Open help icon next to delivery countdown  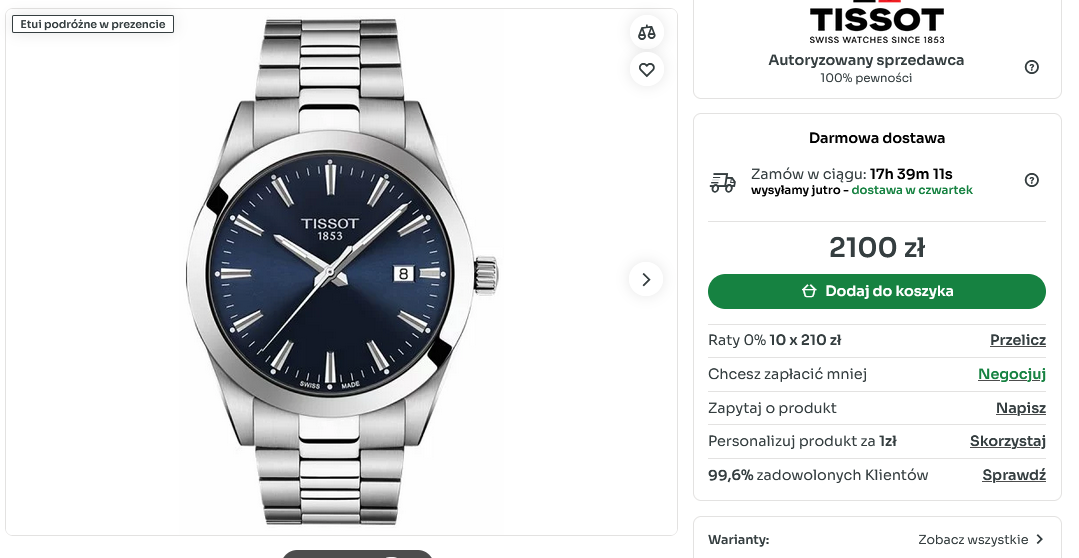(x=1032, y=180)
